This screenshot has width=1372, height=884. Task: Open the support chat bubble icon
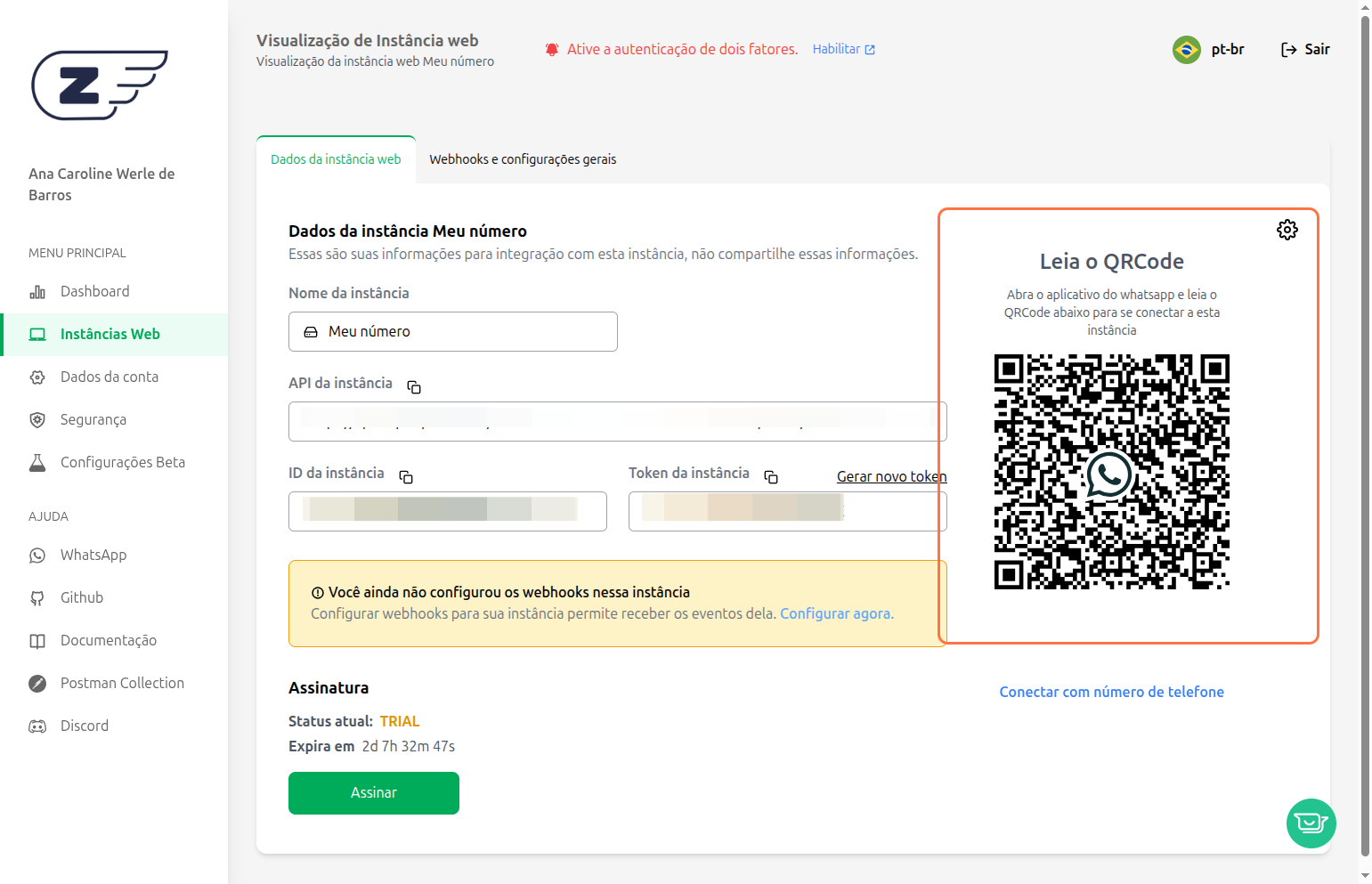1311,823
